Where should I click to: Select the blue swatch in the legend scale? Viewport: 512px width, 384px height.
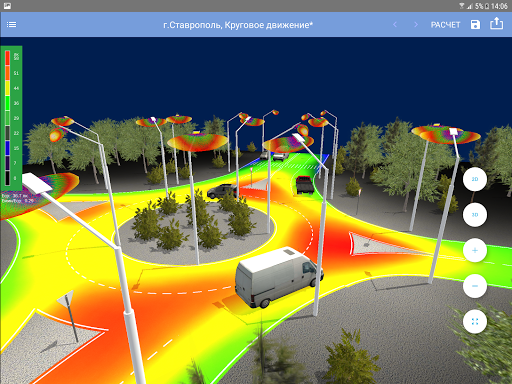click(x=7, y=148)
